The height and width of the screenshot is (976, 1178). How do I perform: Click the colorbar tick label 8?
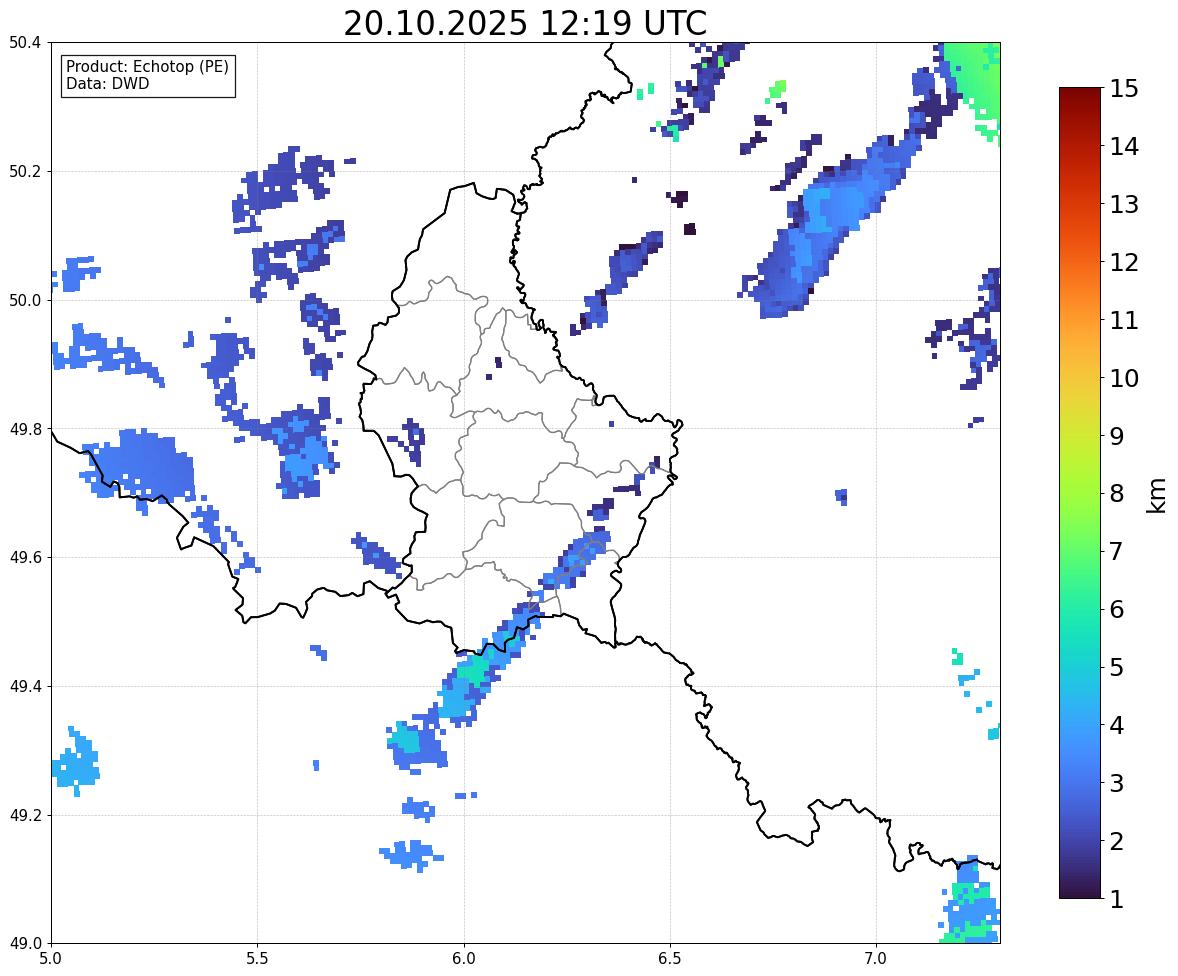(1116, 494)
